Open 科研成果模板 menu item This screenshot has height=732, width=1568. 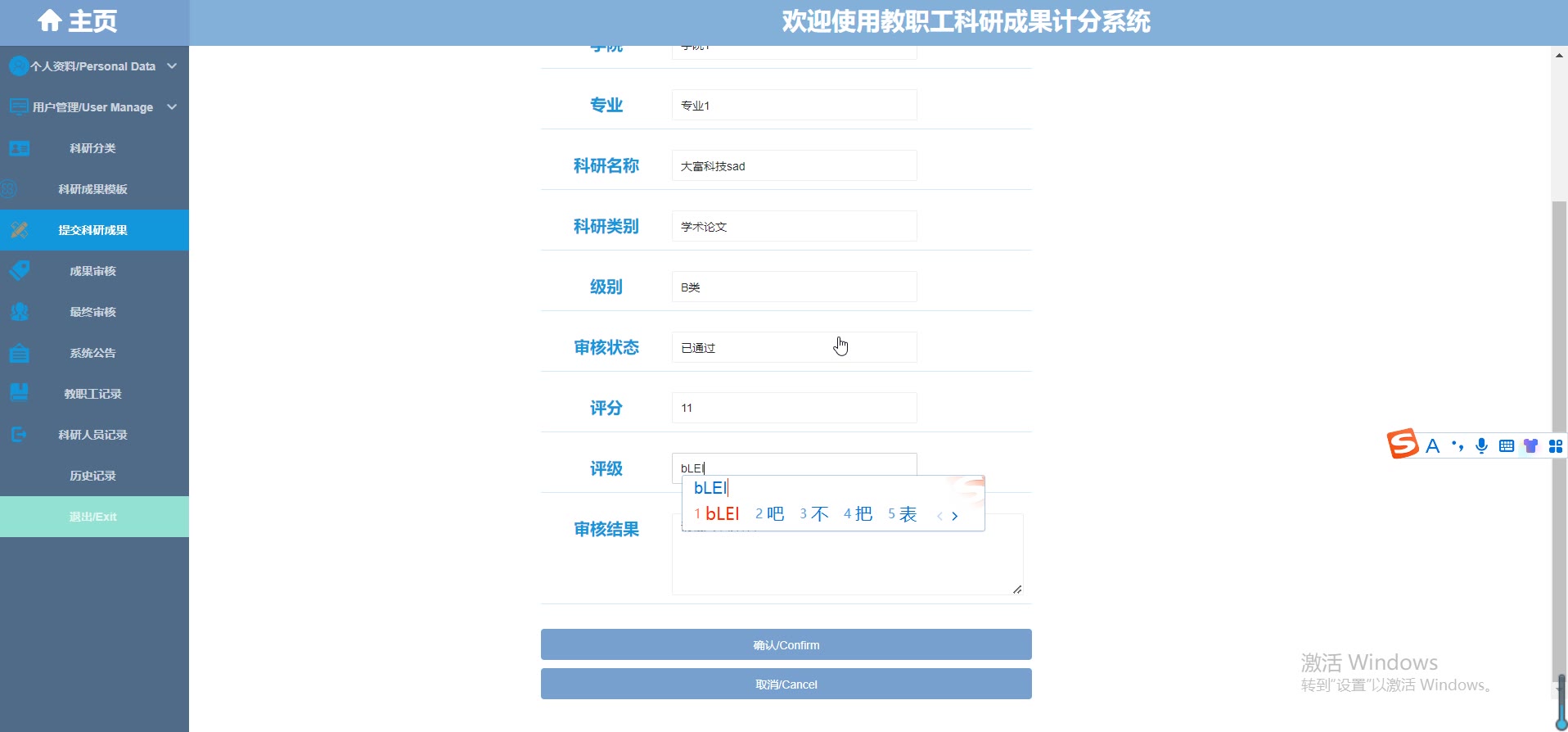[x=94, y=189]
